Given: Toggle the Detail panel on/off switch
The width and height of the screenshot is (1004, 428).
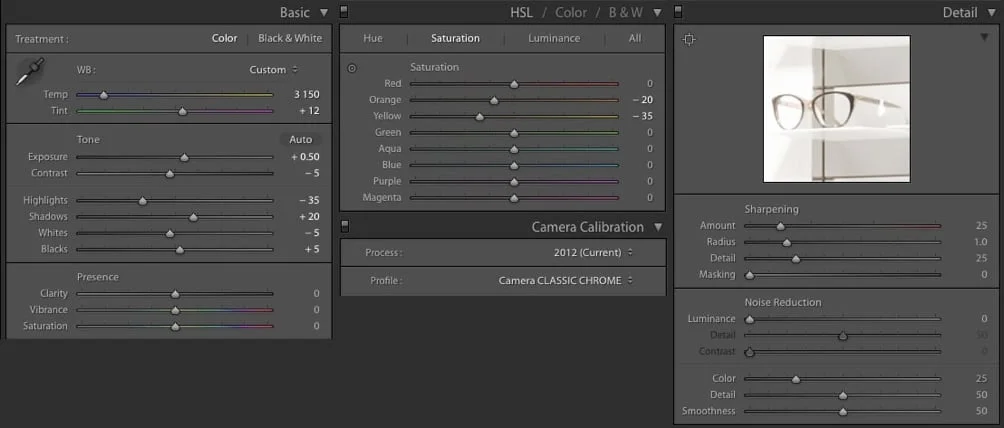Looking at the screenshot, I should [679, 12].
